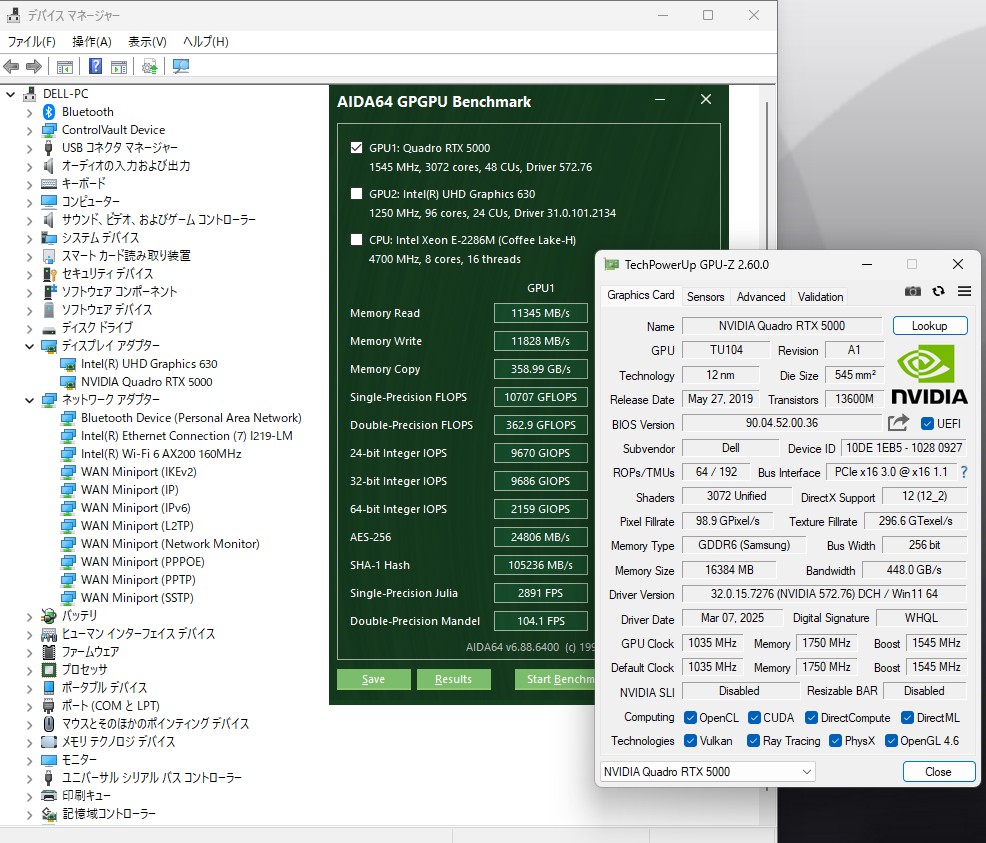Click the DELL-PC computer icon
Viewport: 986px width, 843px height.
[30, 94]
